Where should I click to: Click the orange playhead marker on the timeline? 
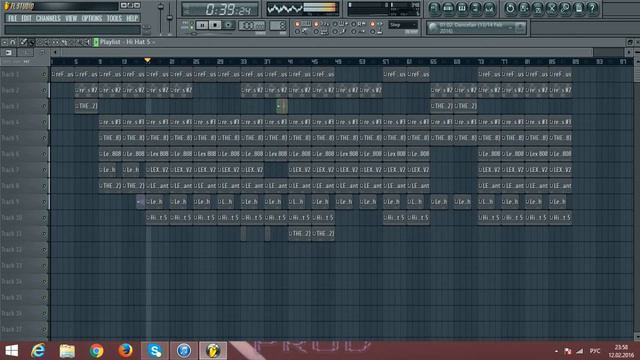pos(147,60)
